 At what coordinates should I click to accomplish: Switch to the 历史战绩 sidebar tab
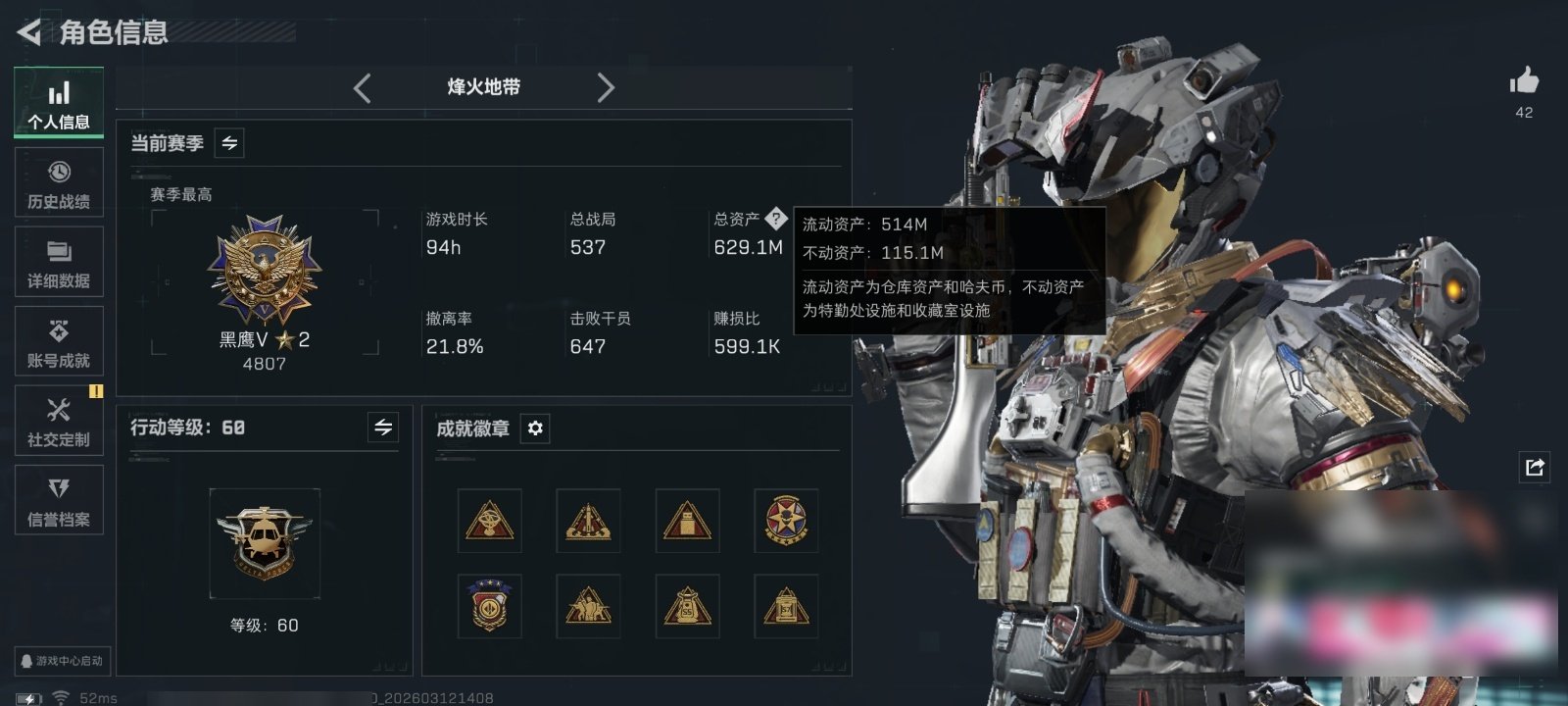click(x=59, y=183)
